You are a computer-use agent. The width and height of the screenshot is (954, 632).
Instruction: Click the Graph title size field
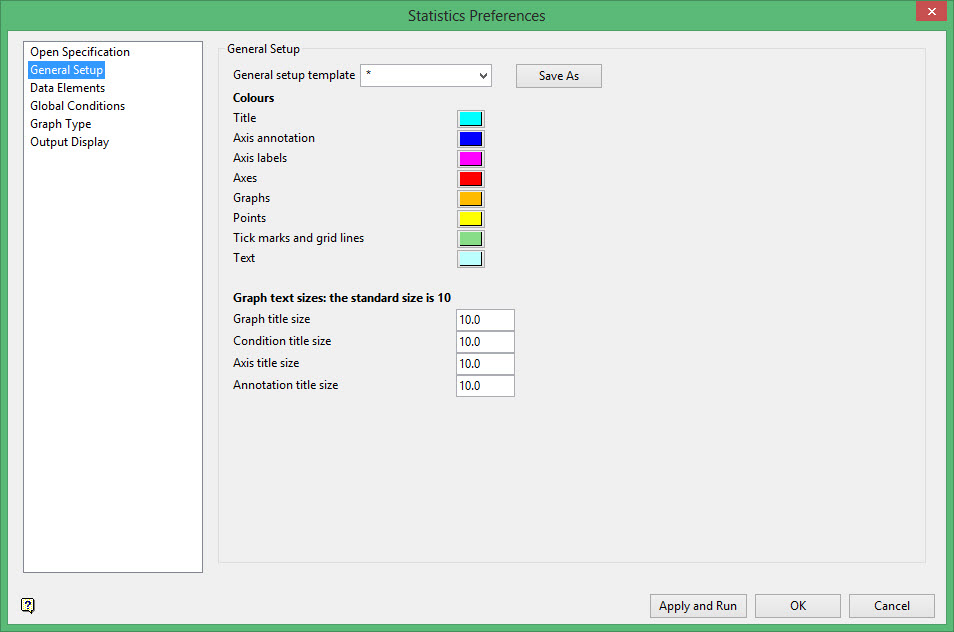point(485,320)
